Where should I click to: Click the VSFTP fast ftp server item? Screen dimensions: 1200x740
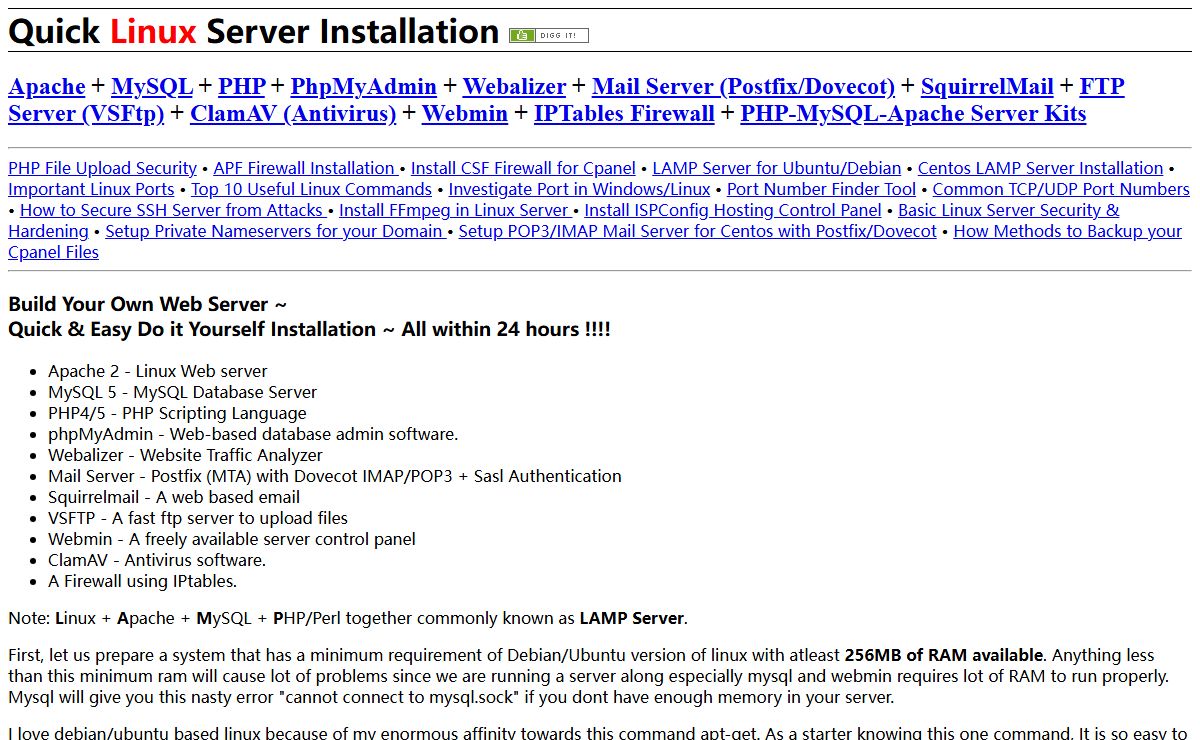tap(198, 518)
